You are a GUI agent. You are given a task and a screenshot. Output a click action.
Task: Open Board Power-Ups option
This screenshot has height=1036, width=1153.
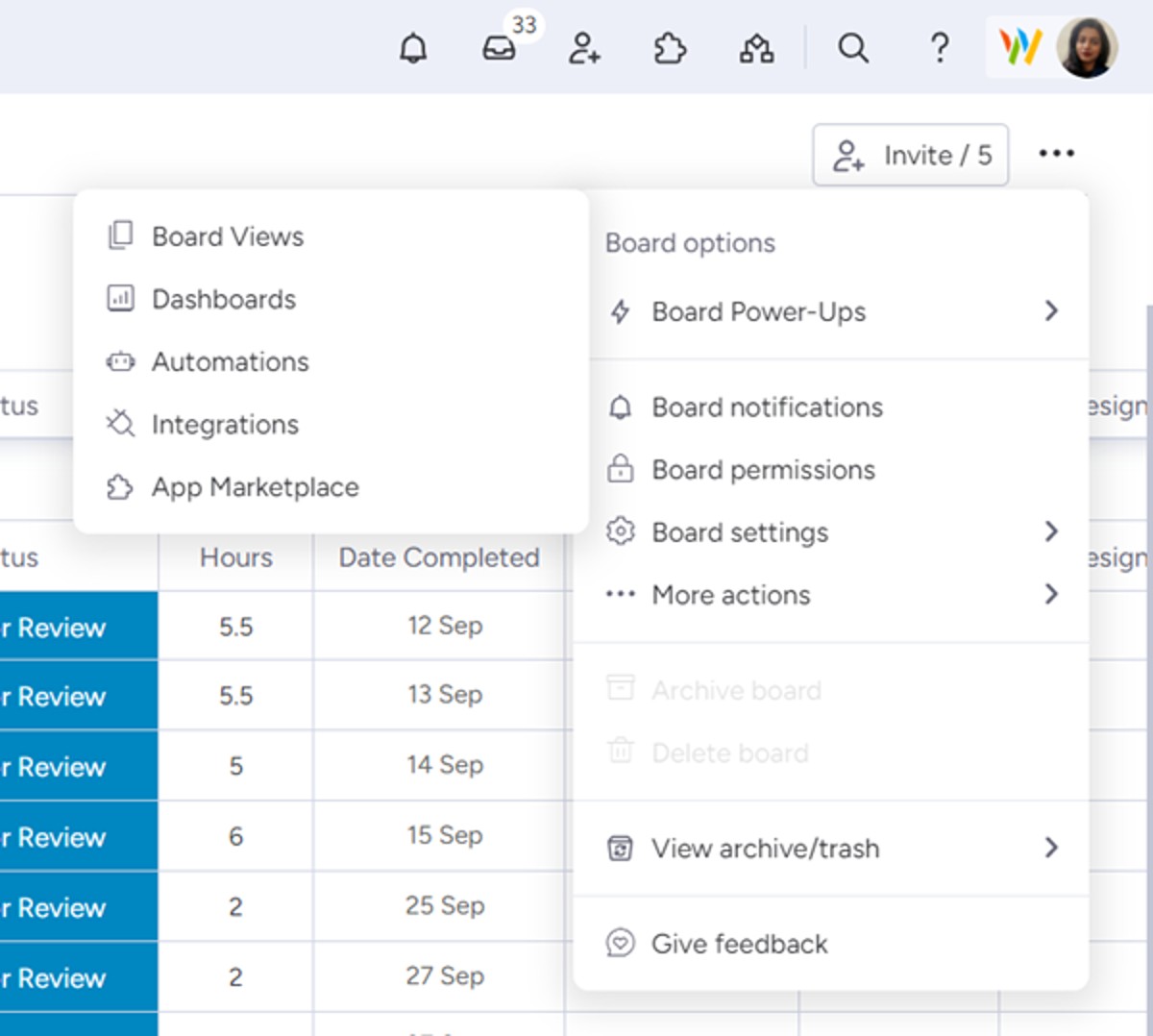pyautogui.click(x=832, y=311)
